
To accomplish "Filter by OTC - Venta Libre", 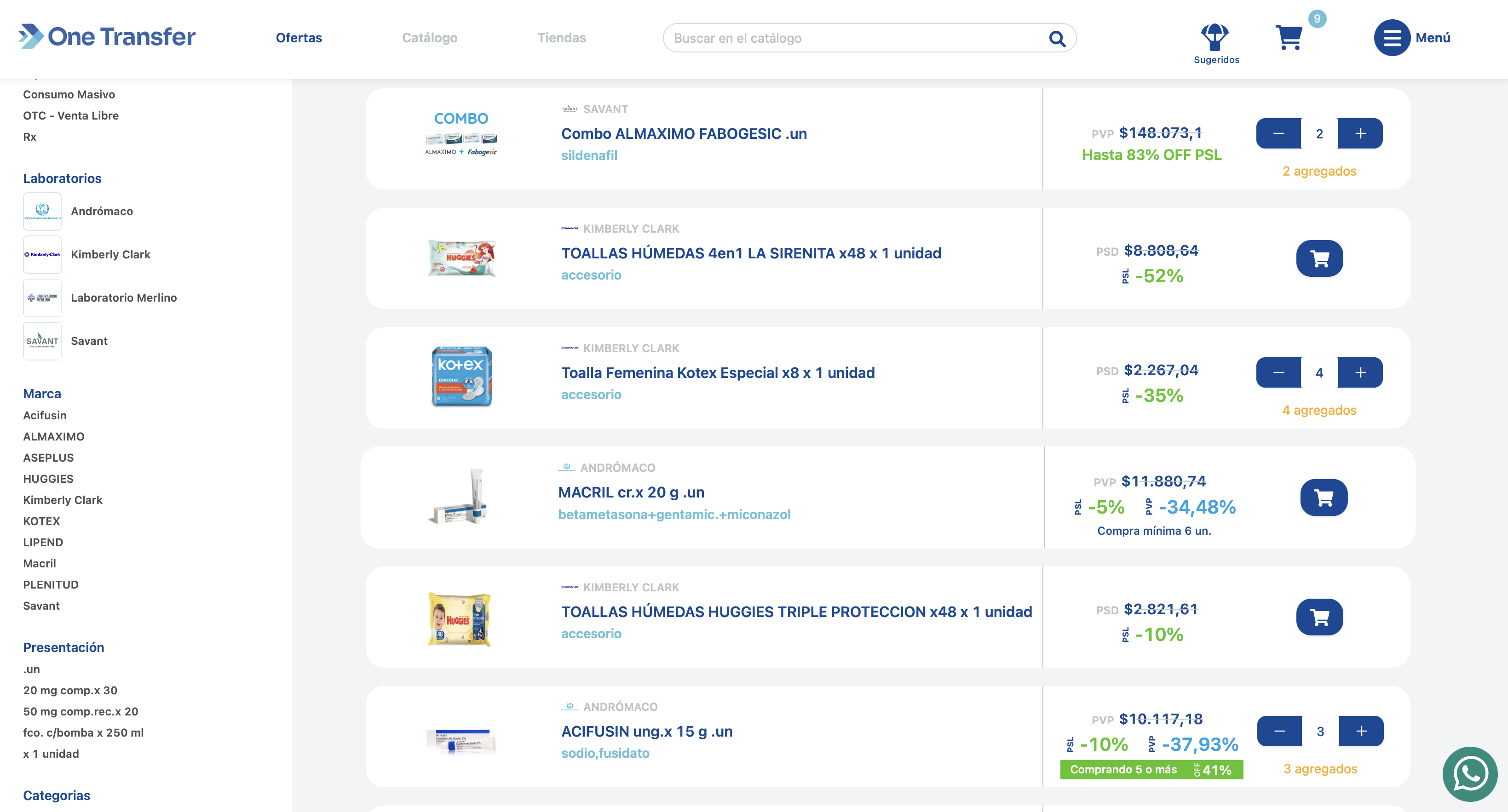I will coord(71,115).
